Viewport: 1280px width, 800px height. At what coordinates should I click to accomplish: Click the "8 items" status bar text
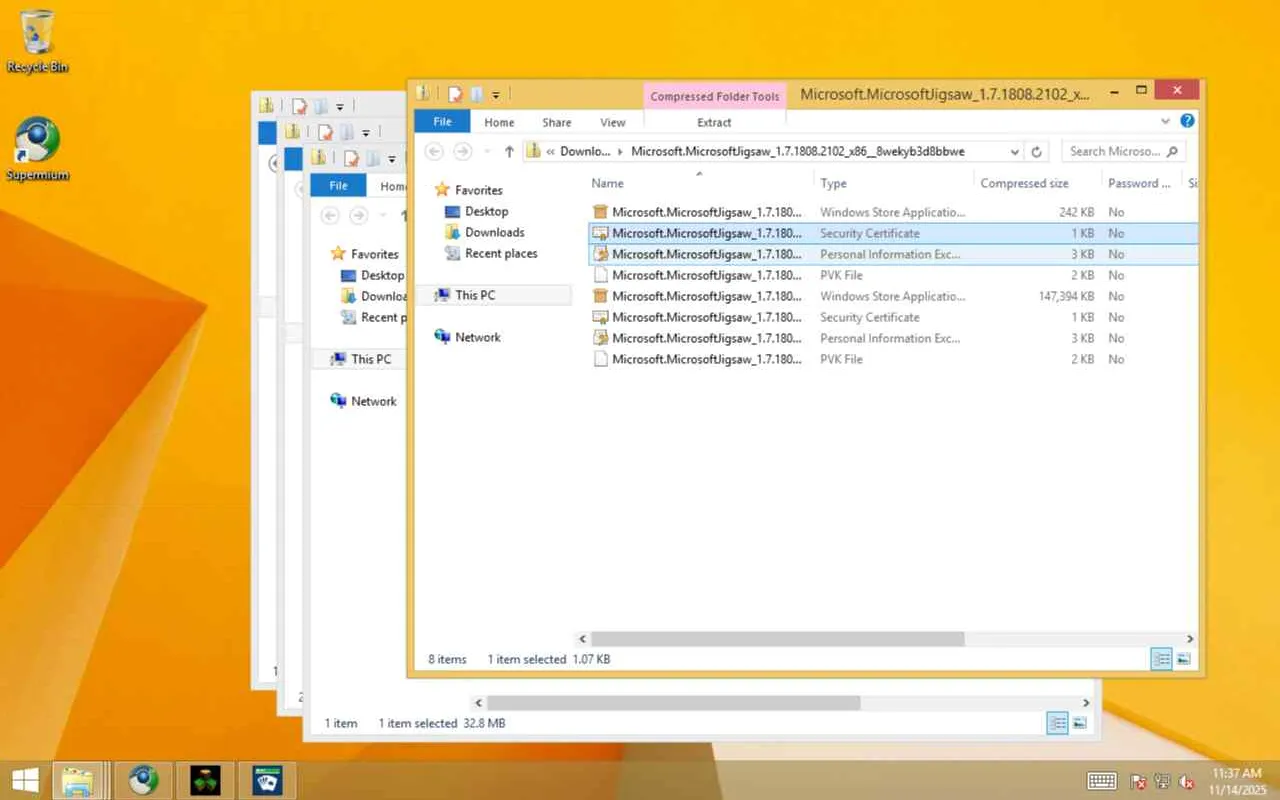click(447, 659)
